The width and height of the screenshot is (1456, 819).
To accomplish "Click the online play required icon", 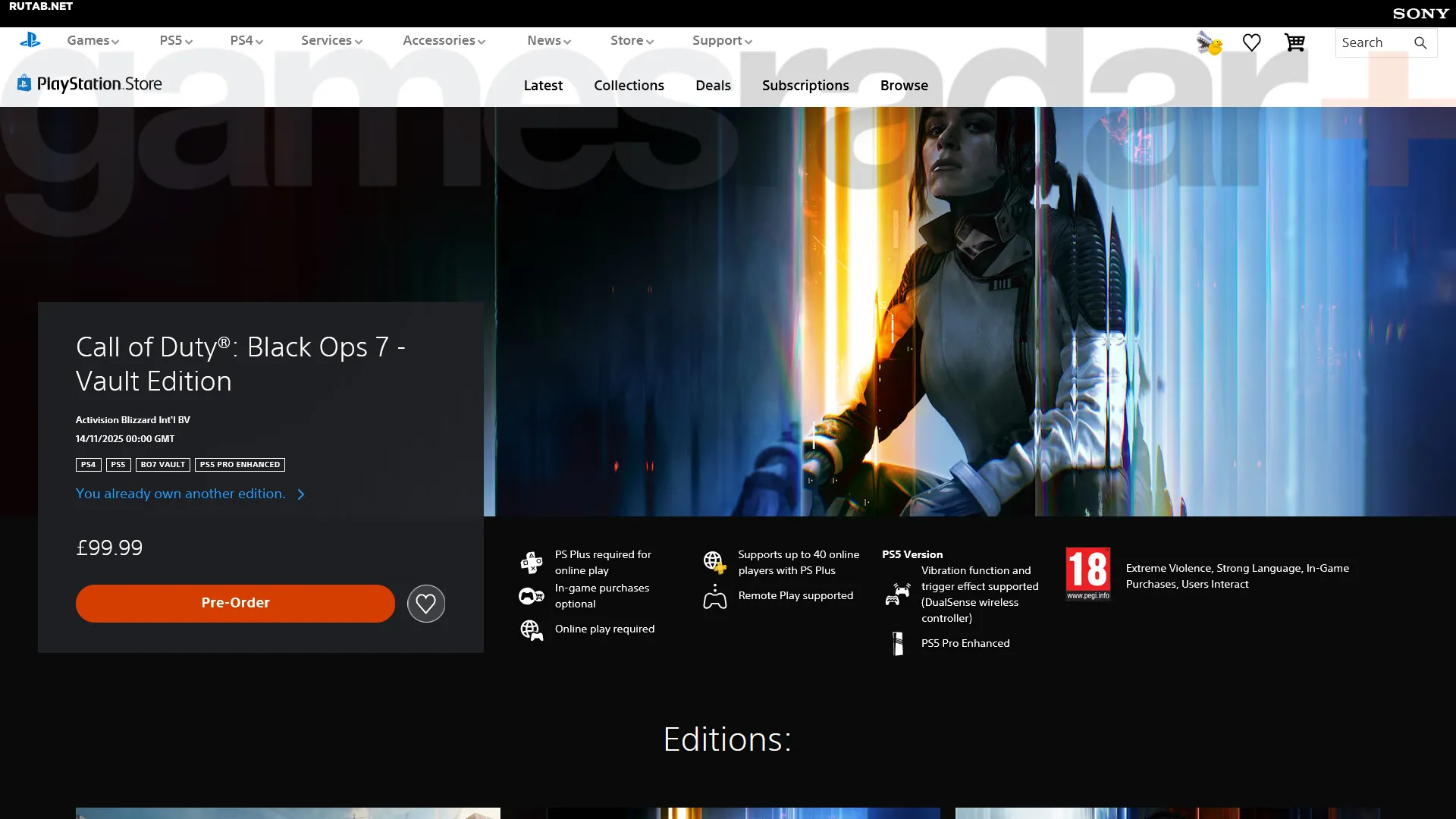I will (532, 629).
